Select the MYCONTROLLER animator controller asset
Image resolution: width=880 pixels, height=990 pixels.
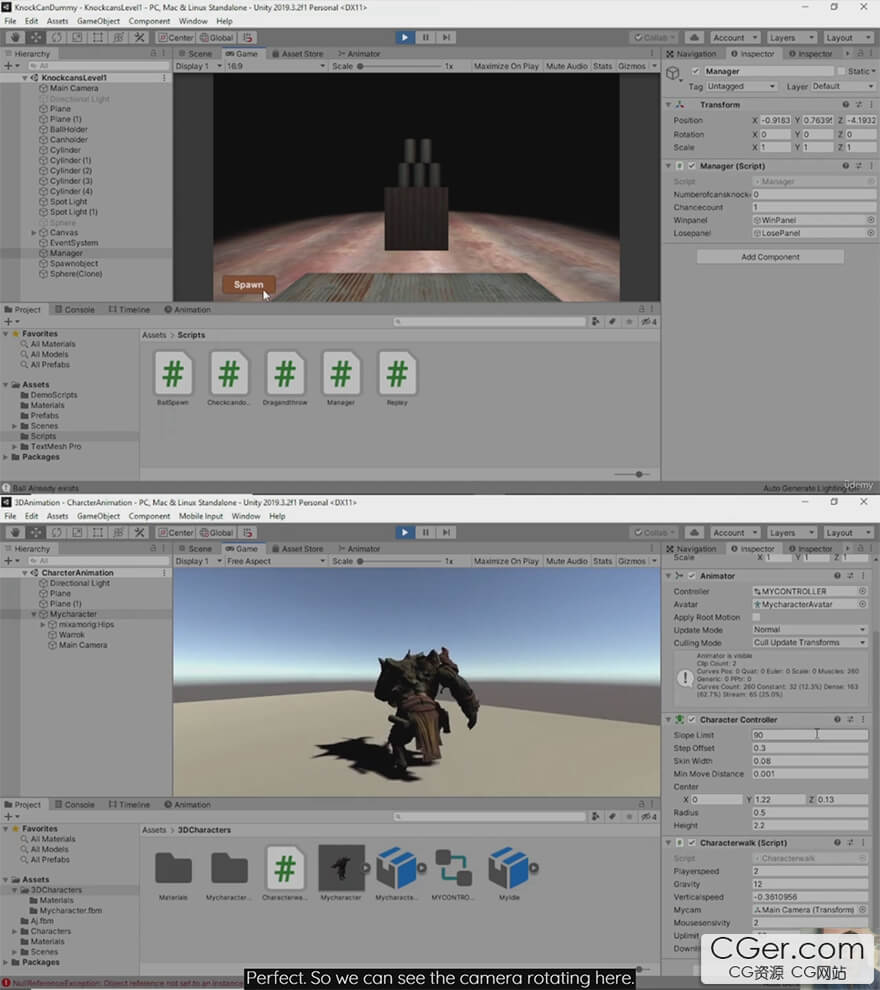[x=453, y=873]
